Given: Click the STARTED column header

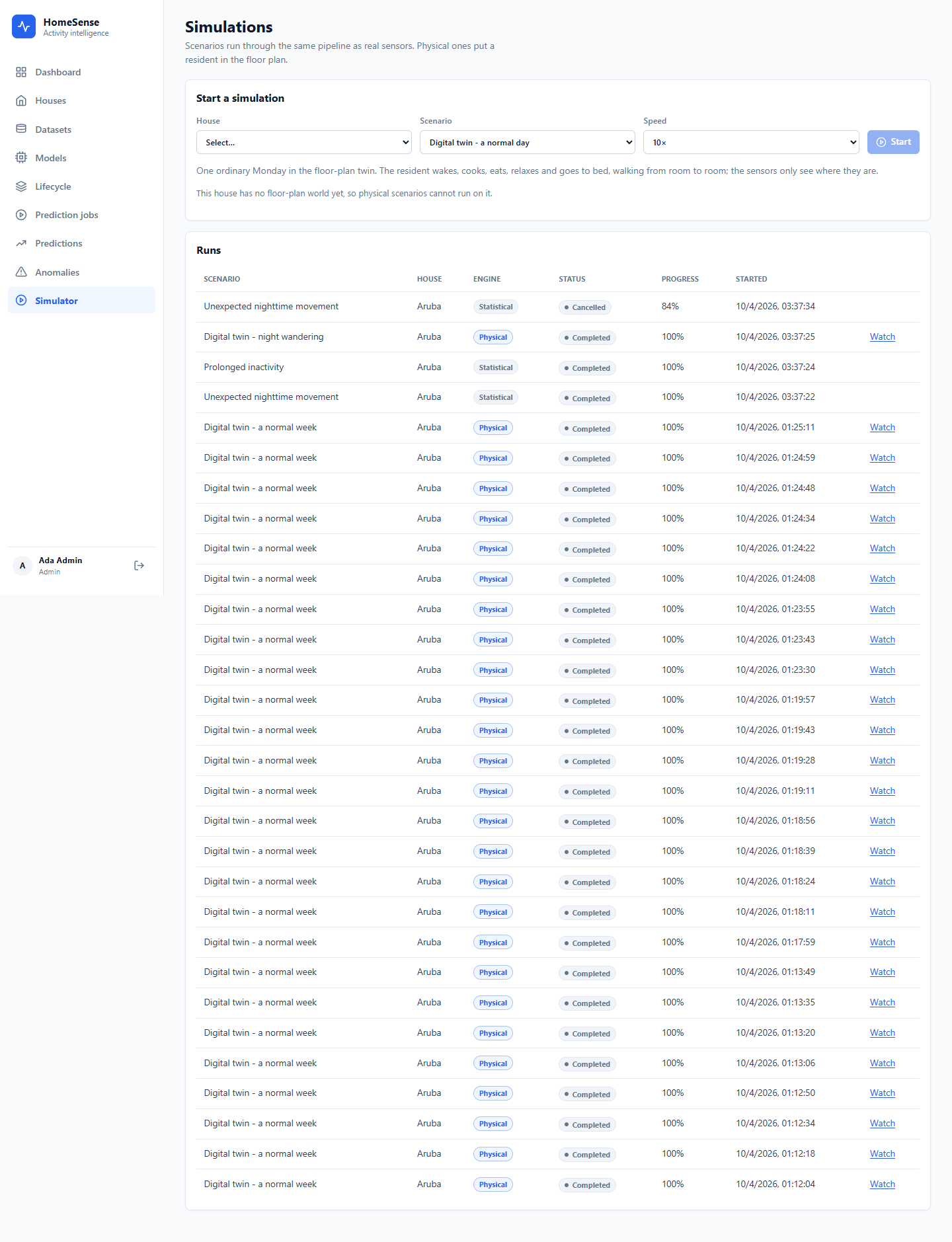Looking at the screenshot, I should (752, 279).
